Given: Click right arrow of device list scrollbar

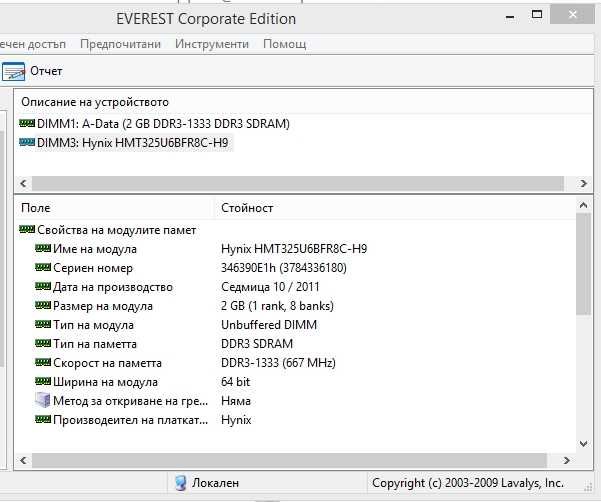Looking at the screenshot, I should 583,184.
